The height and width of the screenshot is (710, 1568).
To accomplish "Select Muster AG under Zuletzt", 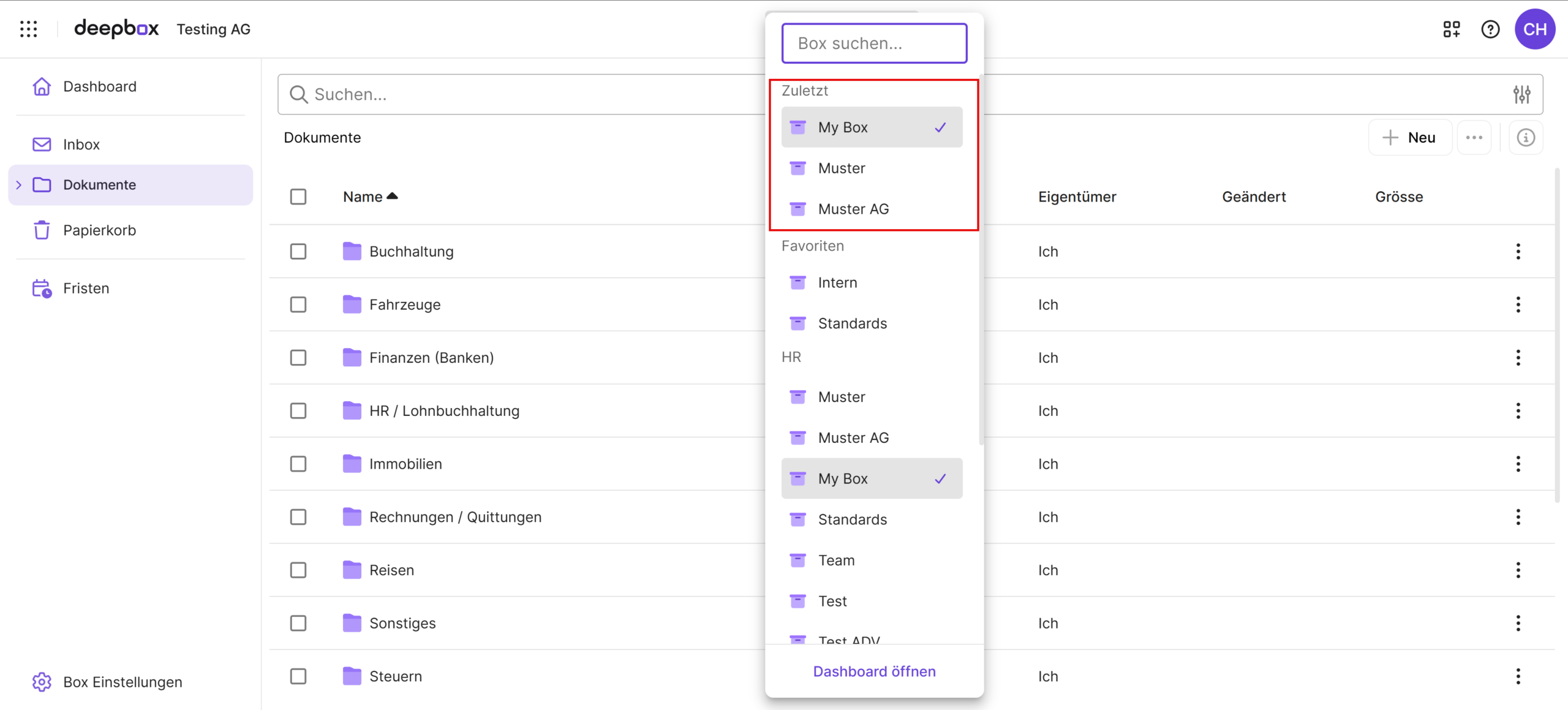I will [x=853, y=209].
